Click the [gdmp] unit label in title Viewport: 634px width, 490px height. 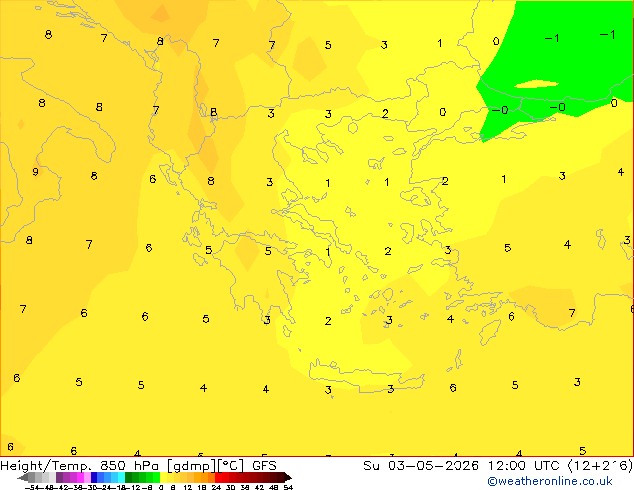click(x=192, y=466)
